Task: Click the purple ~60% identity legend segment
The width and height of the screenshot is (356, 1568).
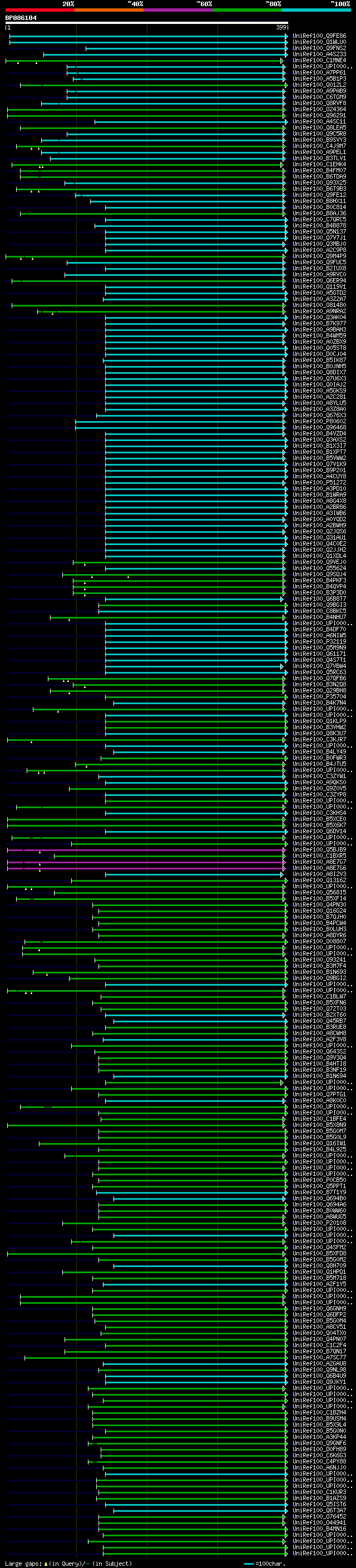Action: pos(179,11)
